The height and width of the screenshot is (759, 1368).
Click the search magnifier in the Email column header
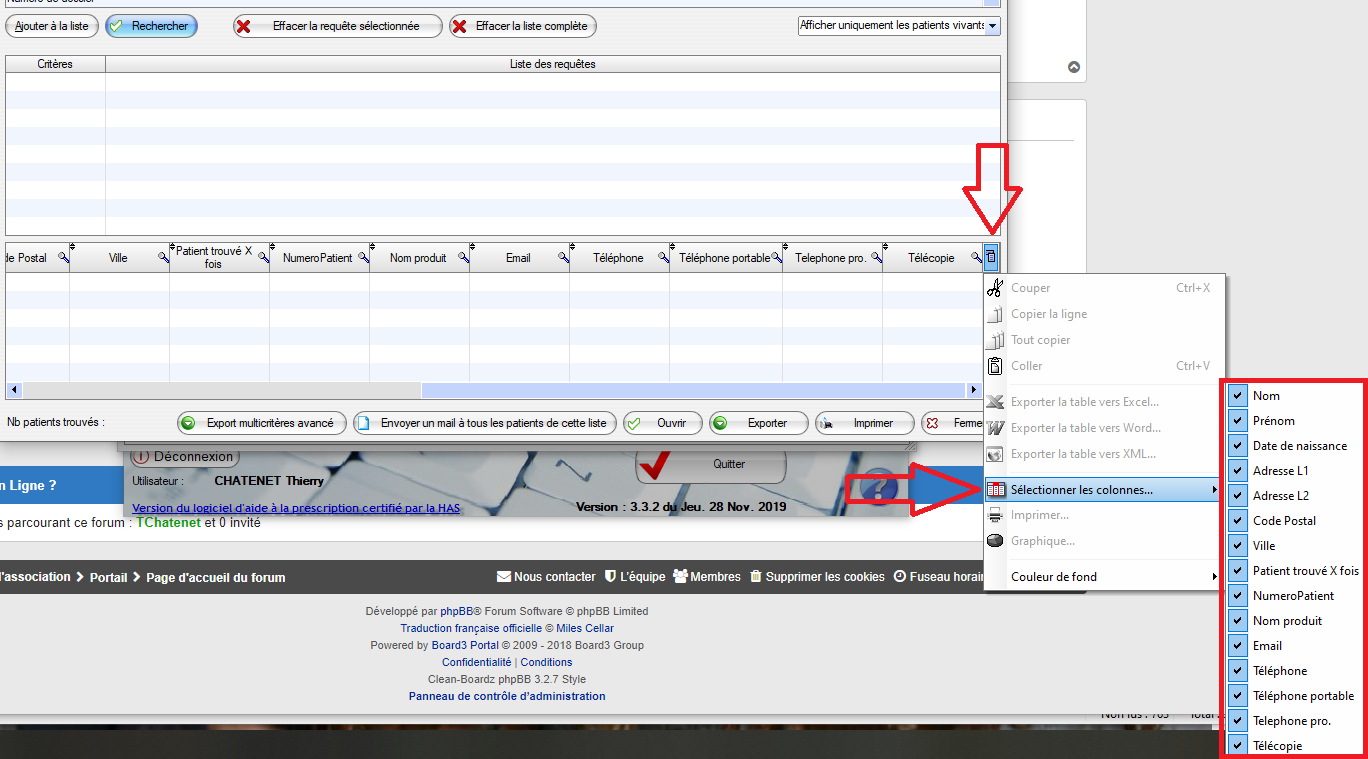tap(563, 258)
